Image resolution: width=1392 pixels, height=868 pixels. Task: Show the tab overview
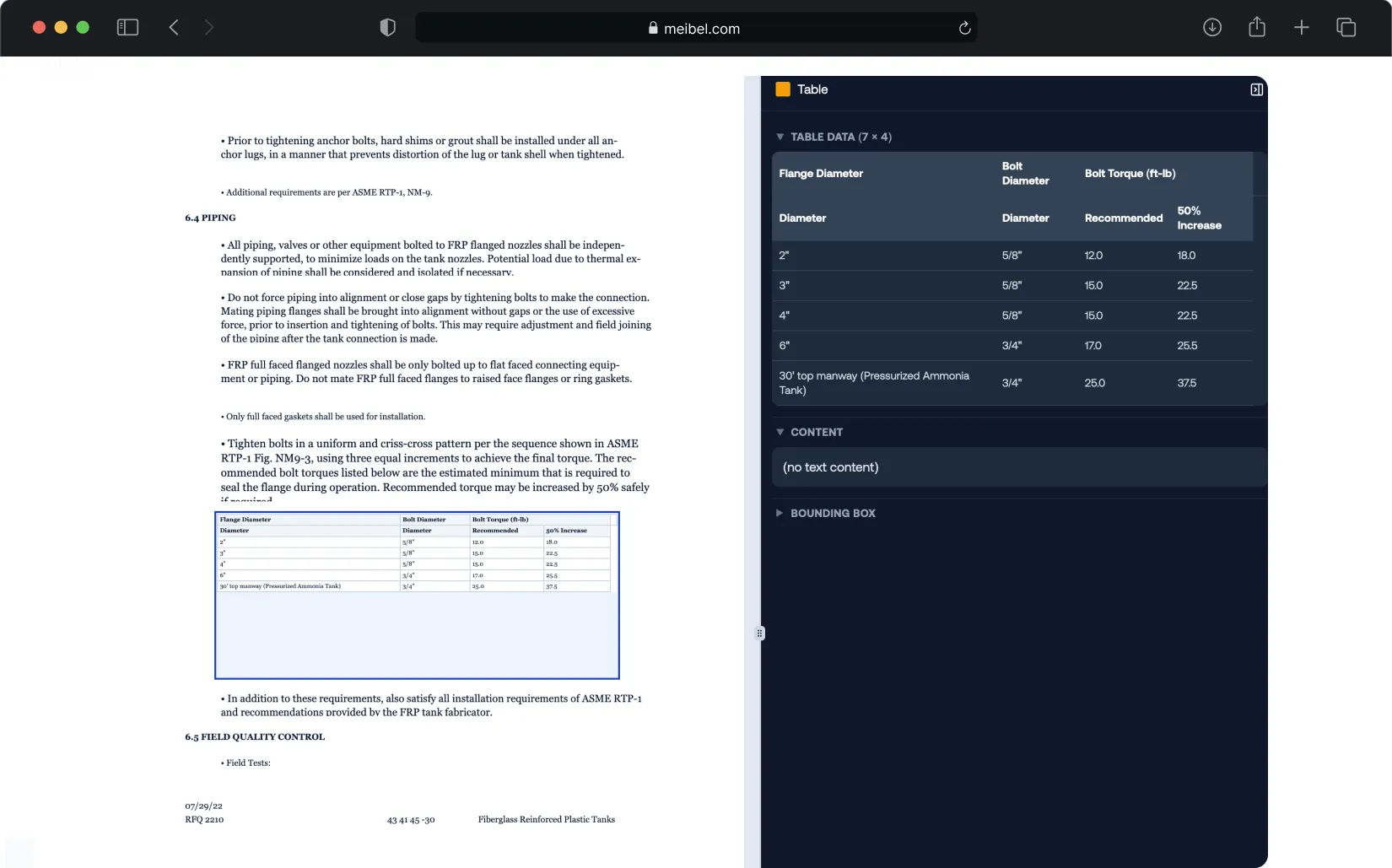[x=1346, y=28]
